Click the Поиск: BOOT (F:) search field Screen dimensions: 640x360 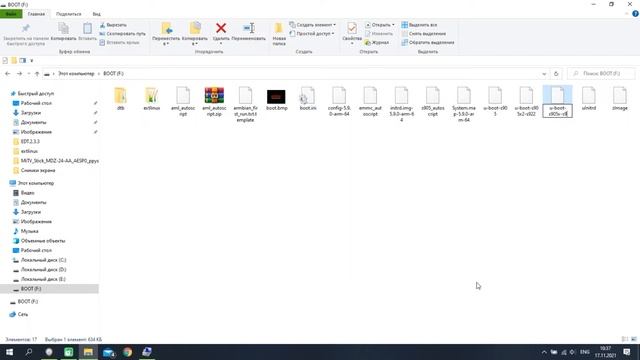[601, 73]
